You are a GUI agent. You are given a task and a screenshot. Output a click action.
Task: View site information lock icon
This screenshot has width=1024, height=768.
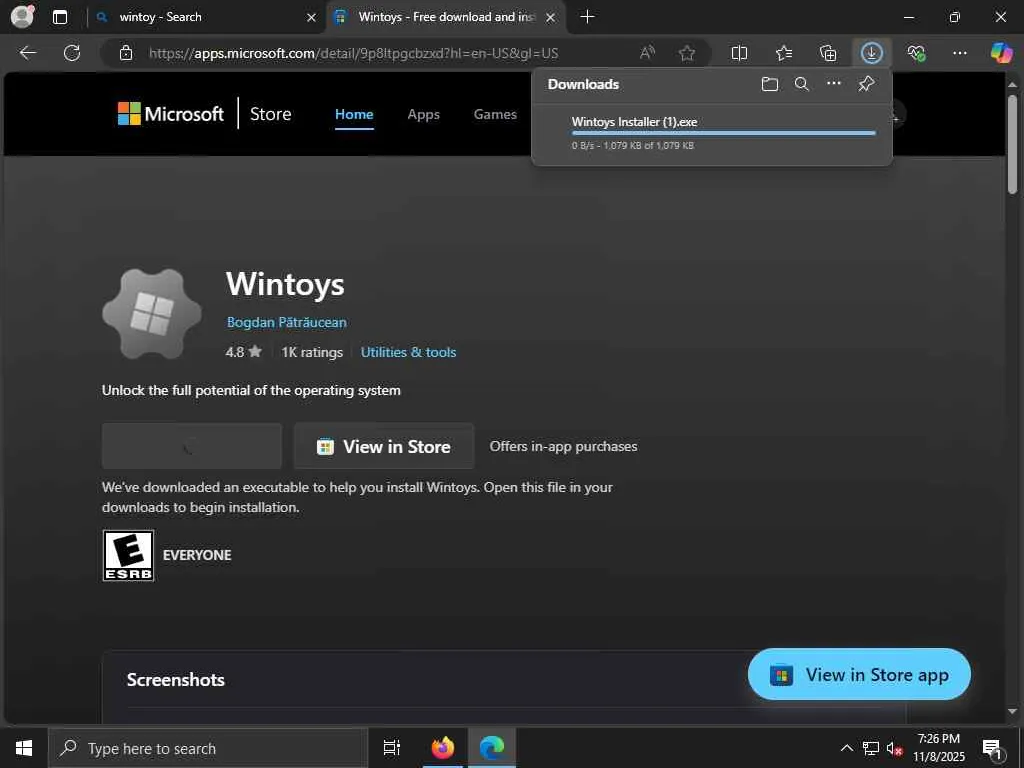[126, 53]
